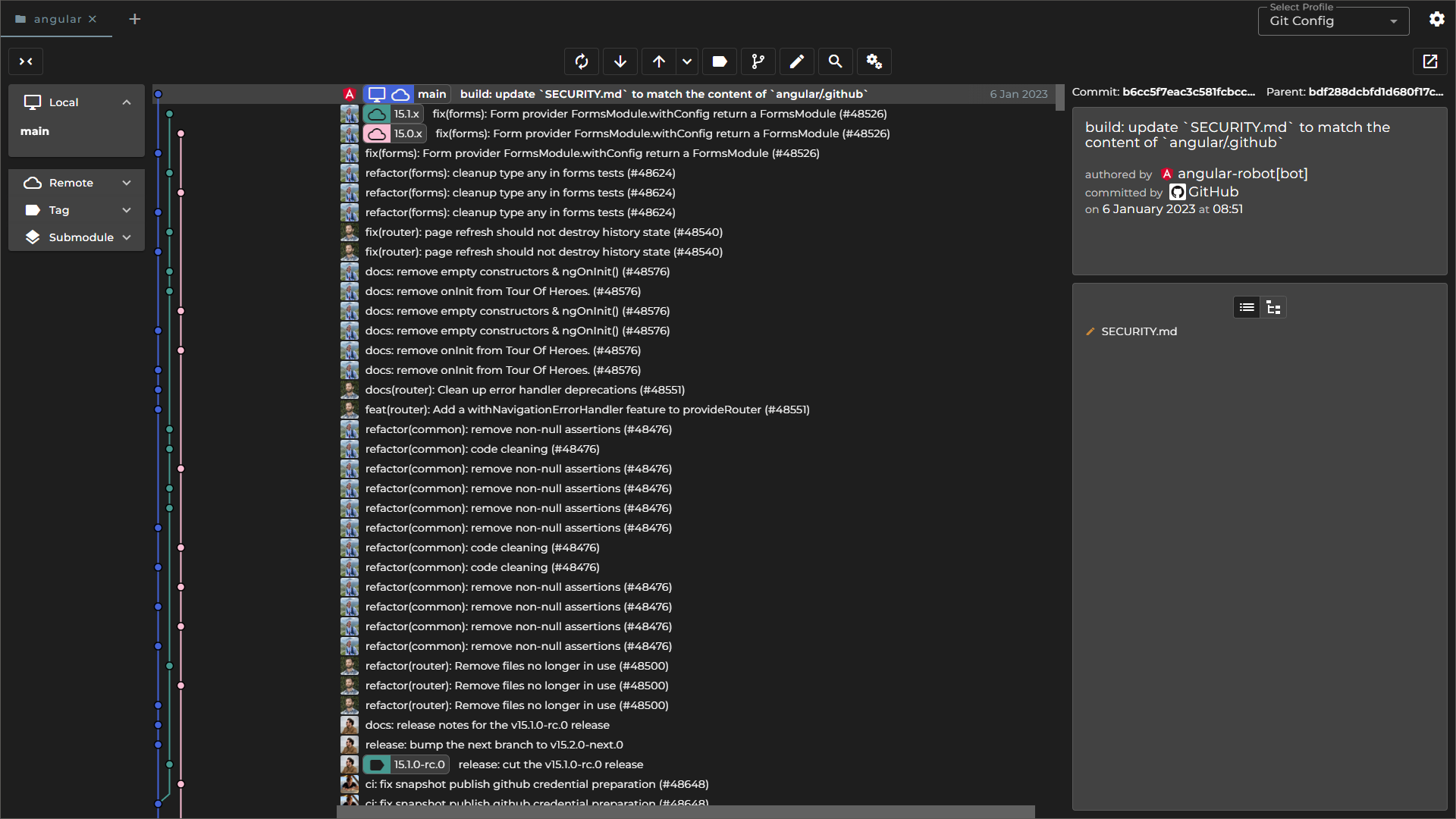
Task: Collapse the Local branches section
Action: 127,102
